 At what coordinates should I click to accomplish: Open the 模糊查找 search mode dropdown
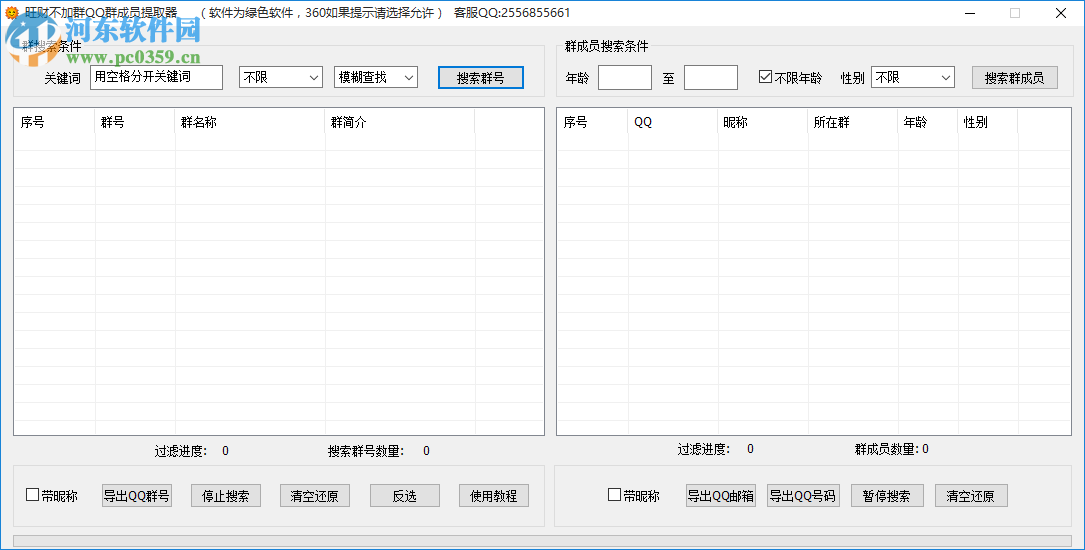(376, 77)
